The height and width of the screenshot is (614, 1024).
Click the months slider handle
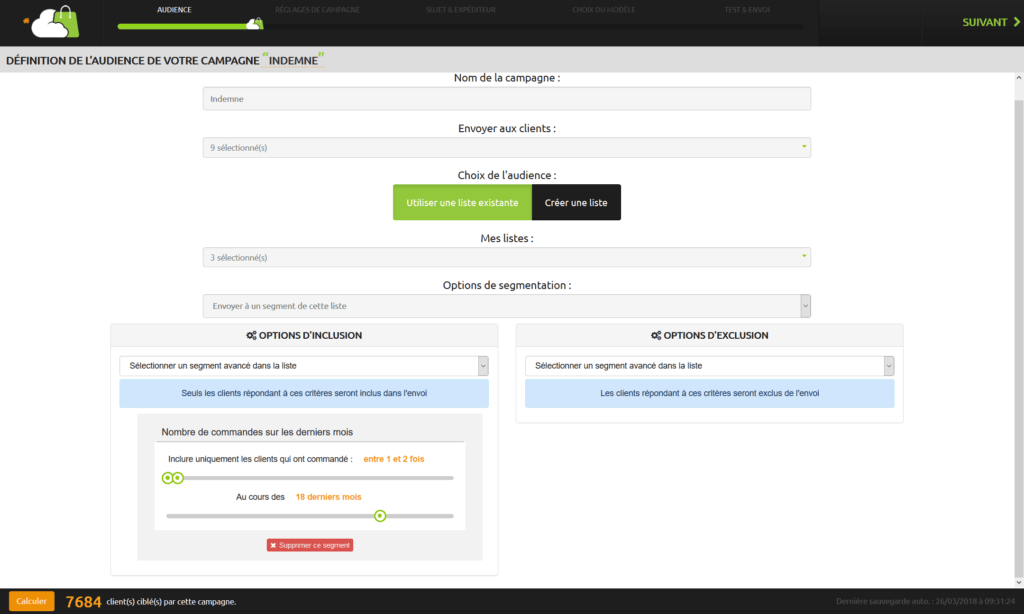380,516
